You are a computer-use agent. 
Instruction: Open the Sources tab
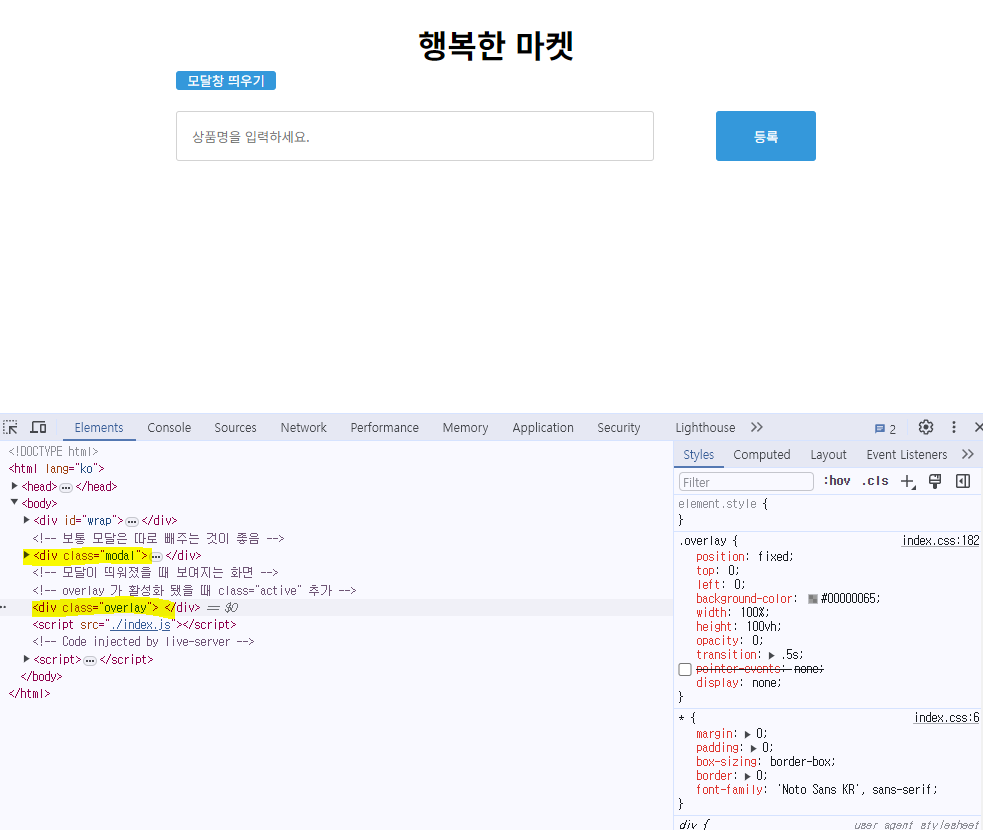(235, 428)
